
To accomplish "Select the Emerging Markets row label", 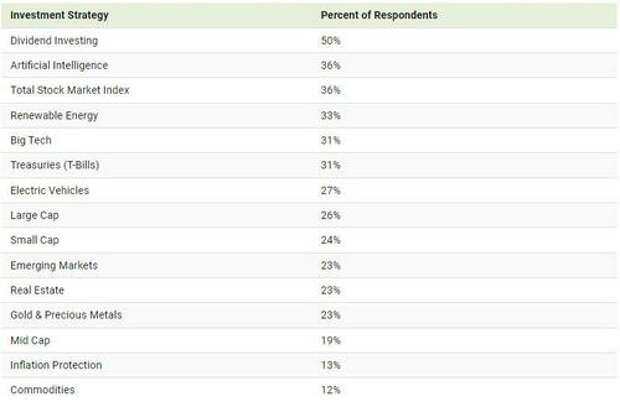I will (54, 265).
